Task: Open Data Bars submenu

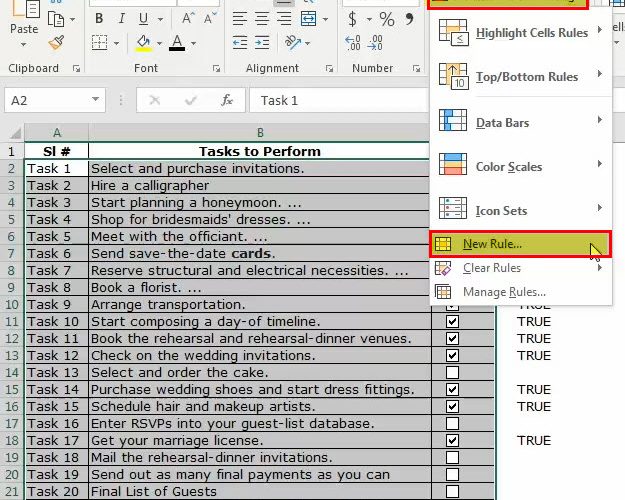Action: [x=521, y=122]
